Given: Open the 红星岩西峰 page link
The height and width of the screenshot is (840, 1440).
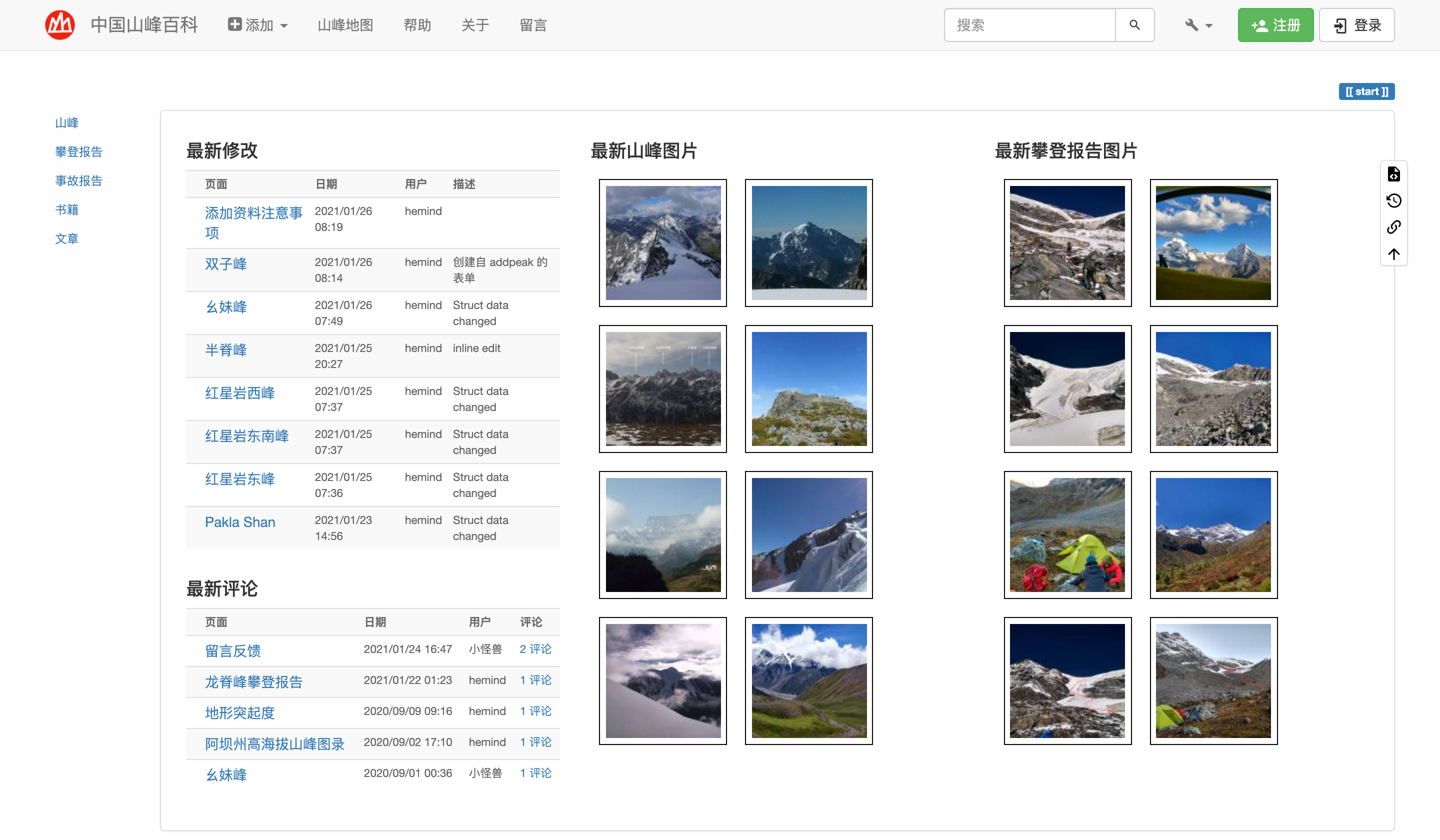Looking at the screenshot, I should click(240, 392).
